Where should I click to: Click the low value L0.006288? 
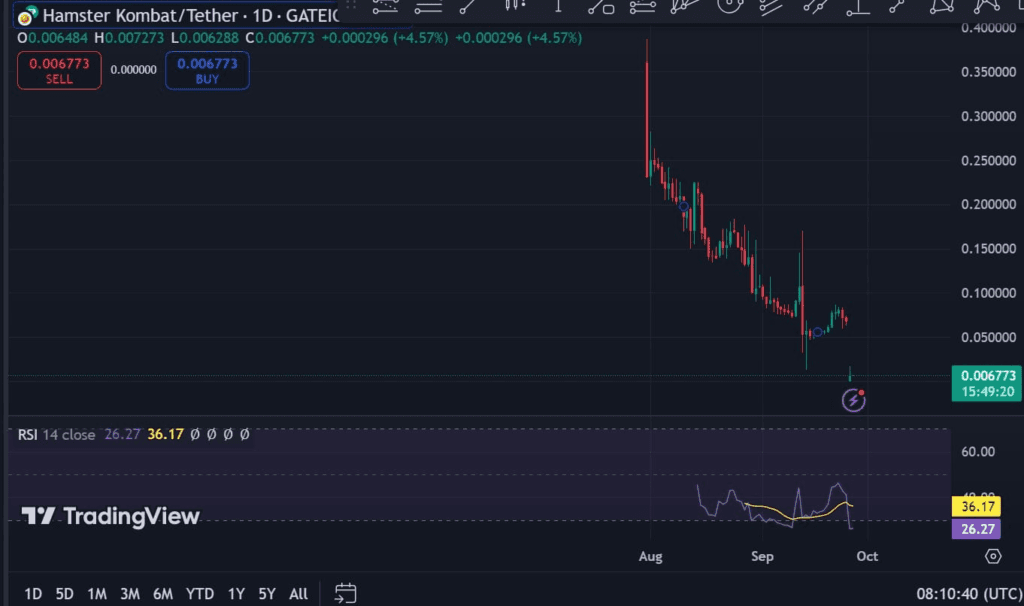click(x=204, y=38)
